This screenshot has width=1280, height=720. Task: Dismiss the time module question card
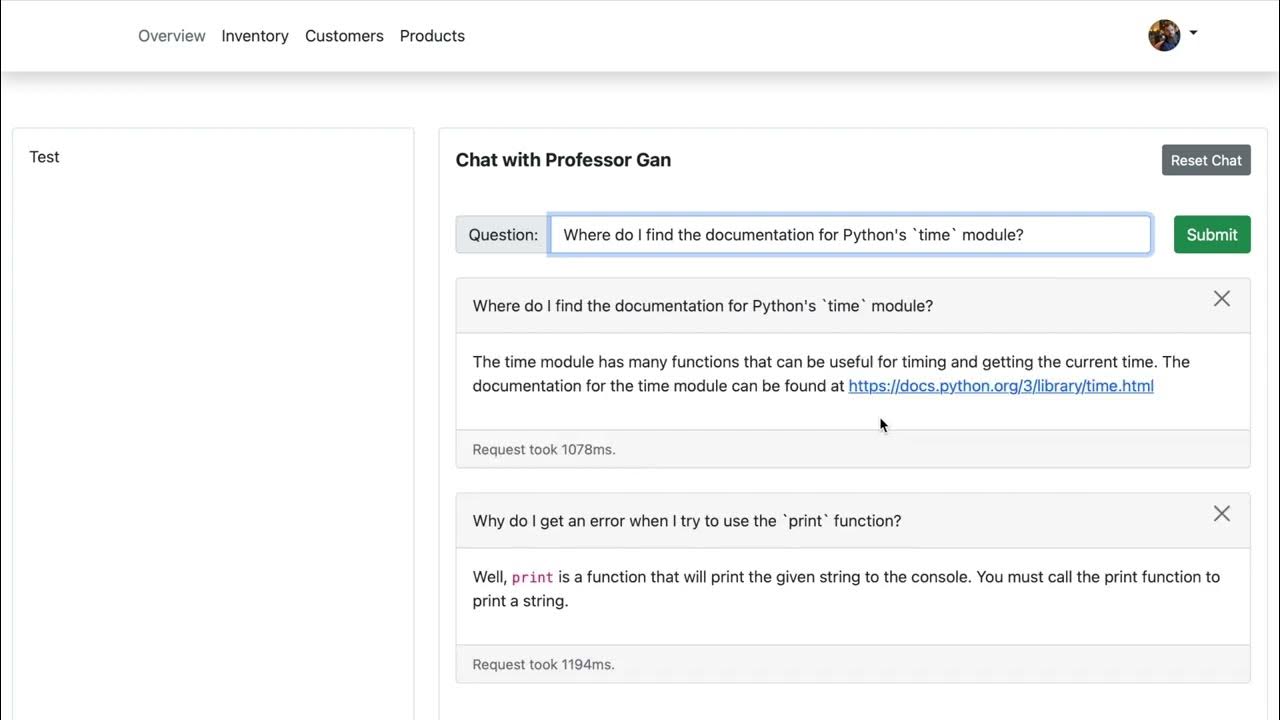coord(1221,299)
